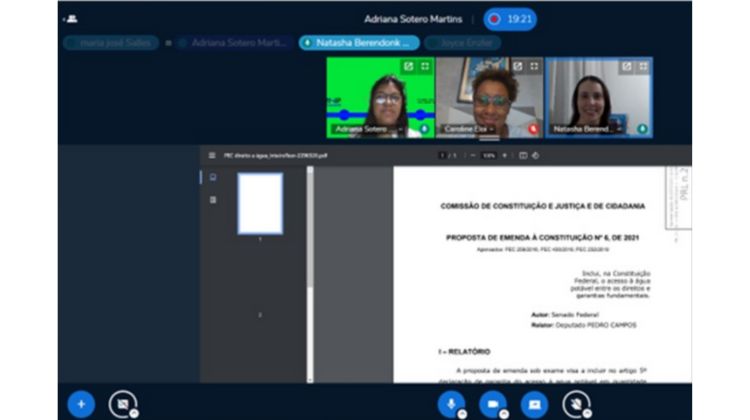This screenshot has width=750, height=420.
Task: Pop out Caroline's video tile
Action: [517, 66]
